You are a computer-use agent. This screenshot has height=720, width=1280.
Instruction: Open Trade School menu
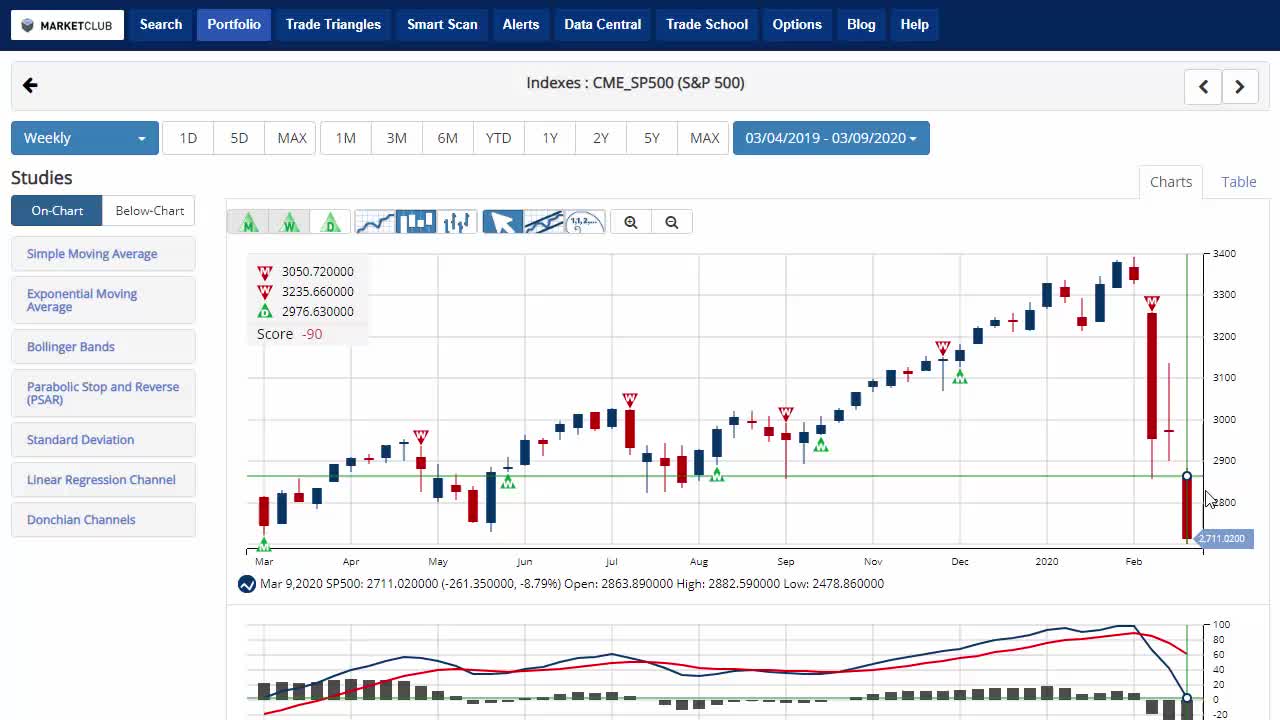[707, 25]
